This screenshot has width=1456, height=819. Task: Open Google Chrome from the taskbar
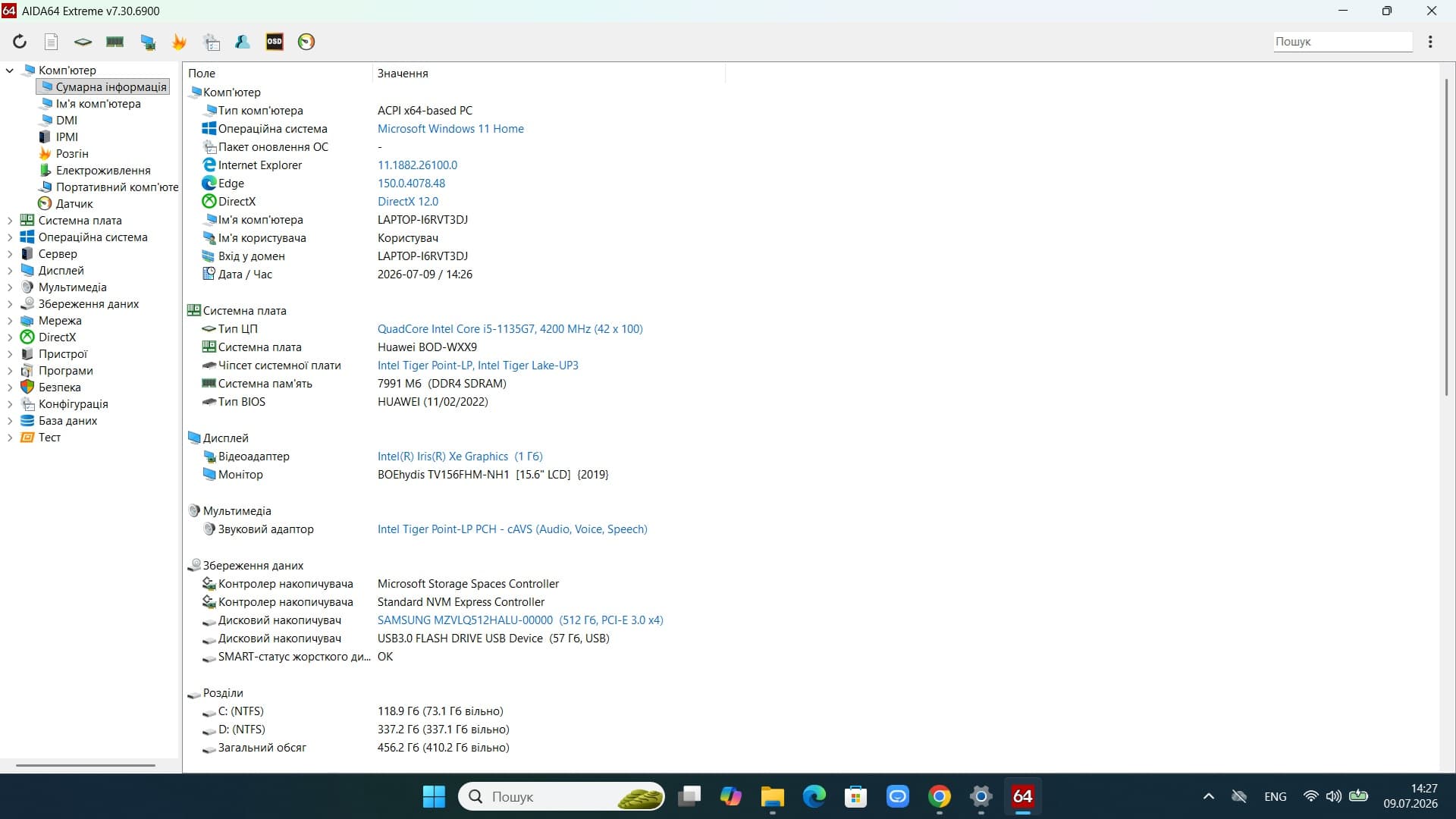(940, 797)
